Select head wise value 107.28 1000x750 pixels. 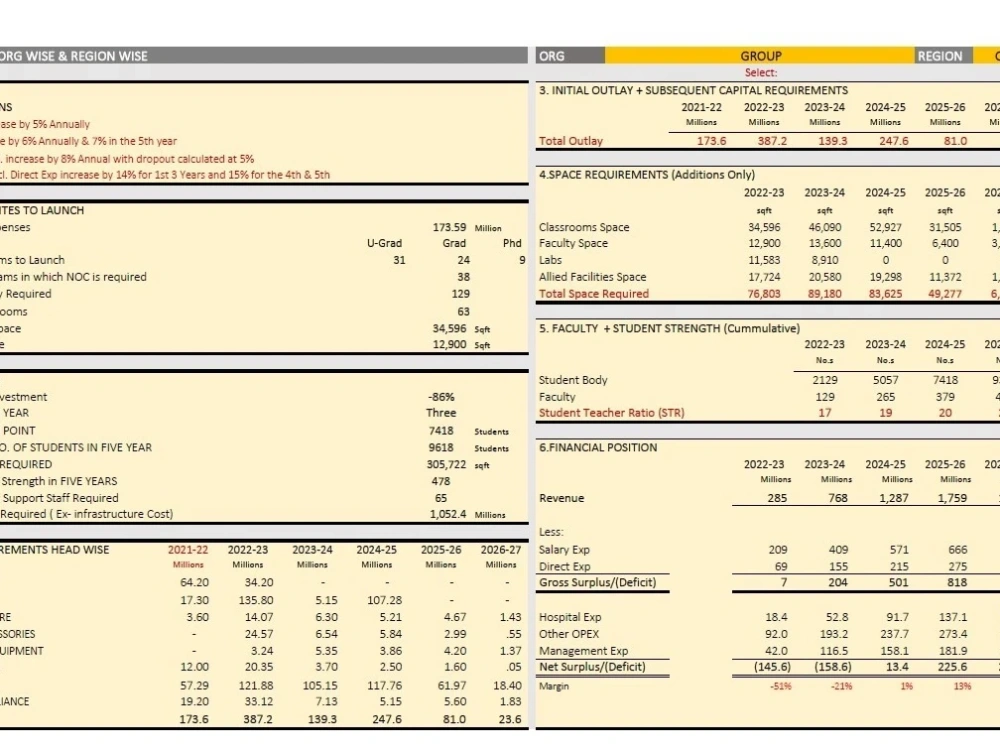pyautogui.click(x=385, y=599)
